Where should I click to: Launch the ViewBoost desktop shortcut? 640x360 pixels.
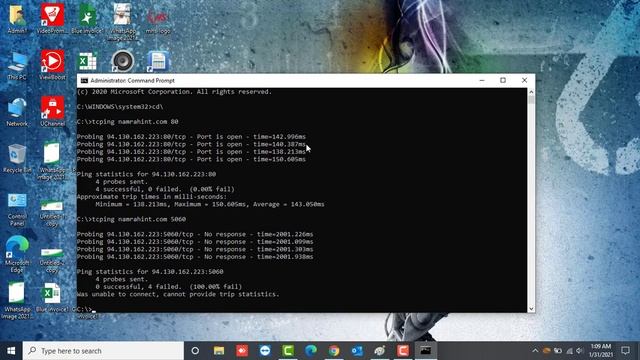click(x=52, y=65)
